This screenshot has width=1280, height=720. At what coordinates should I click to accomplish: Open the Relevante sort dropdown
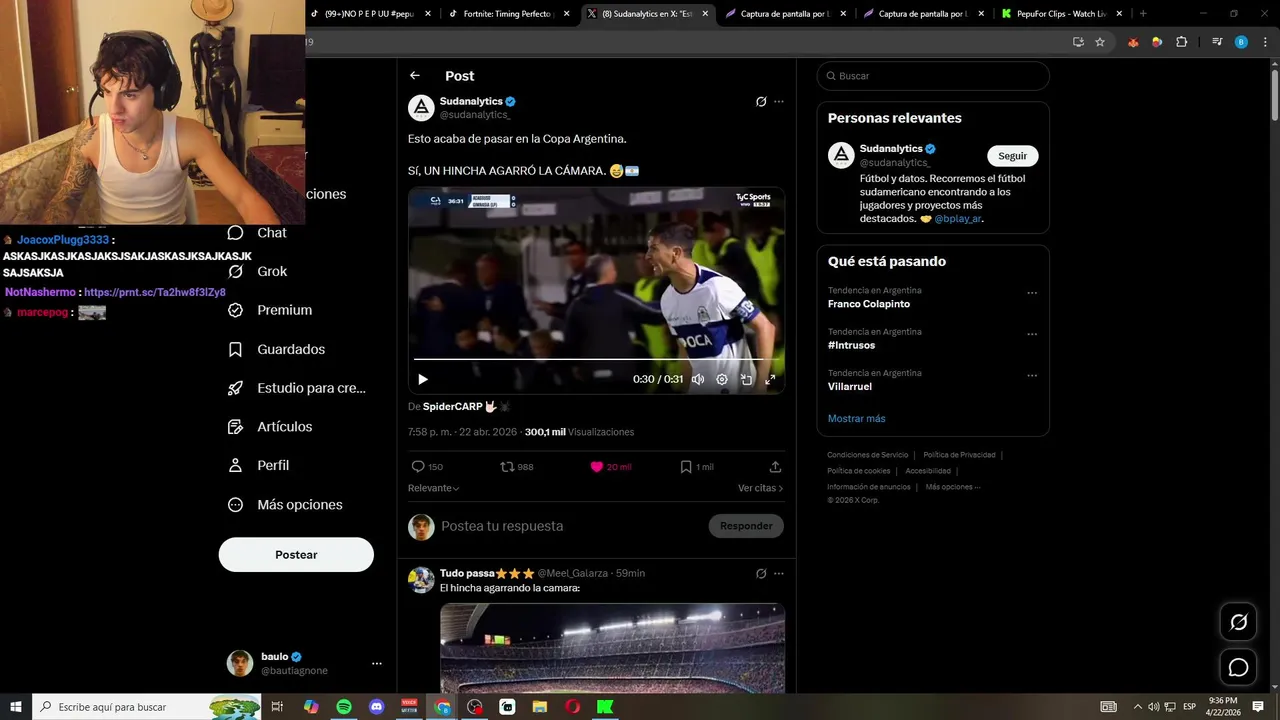(x=434, y=488)
